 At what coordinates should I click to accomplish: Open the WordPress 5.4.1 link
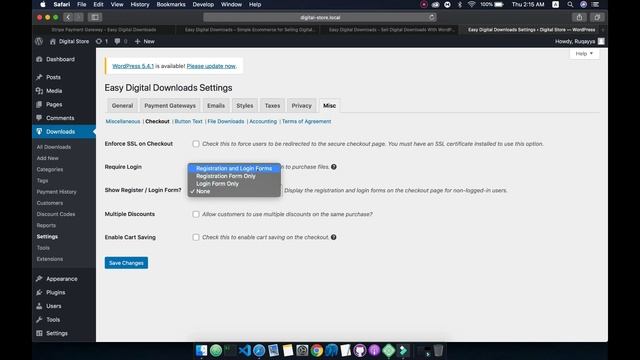pyautogui.click(x=133, y=66)
